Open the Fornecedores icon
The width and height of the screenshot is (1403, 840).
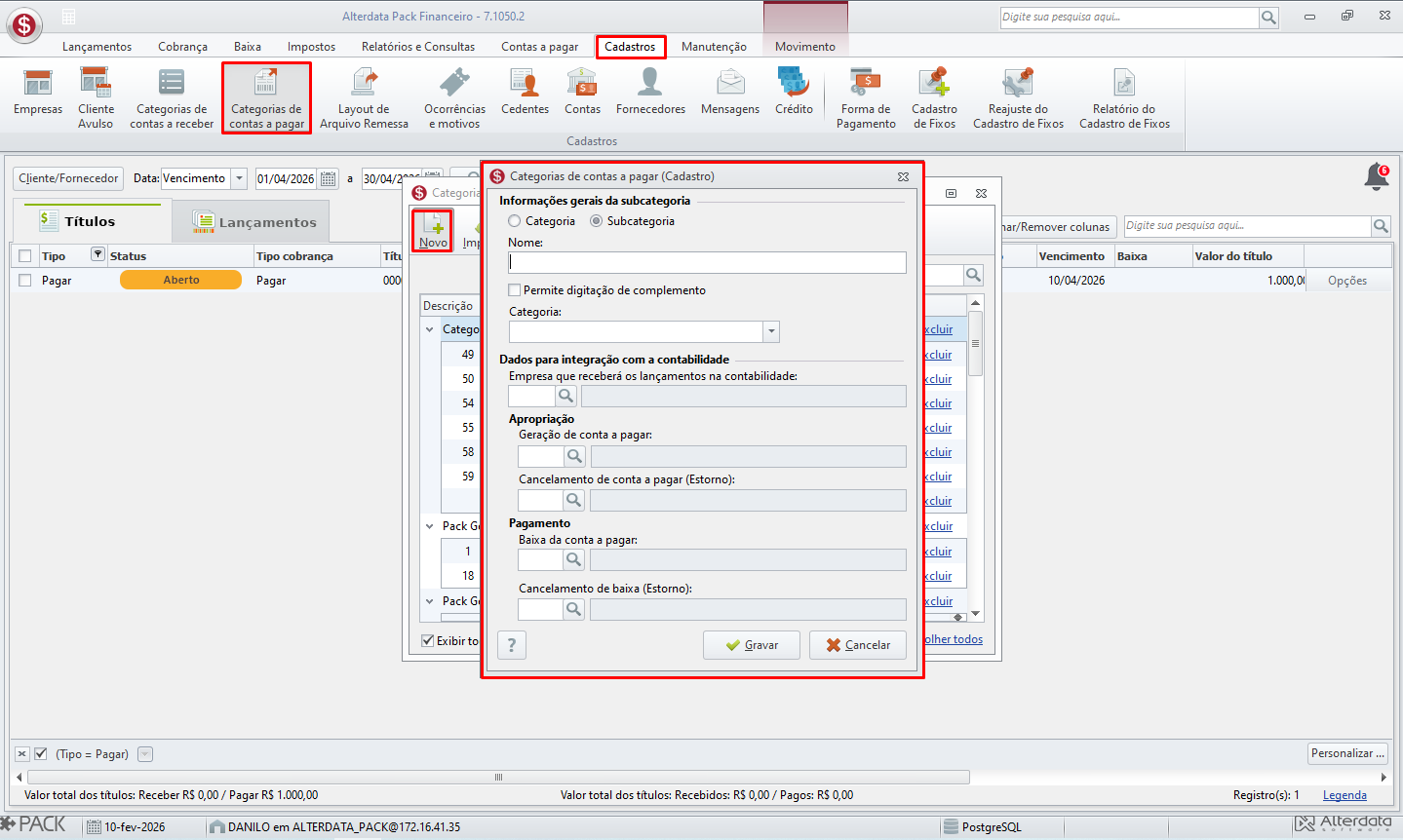(650, 93)
